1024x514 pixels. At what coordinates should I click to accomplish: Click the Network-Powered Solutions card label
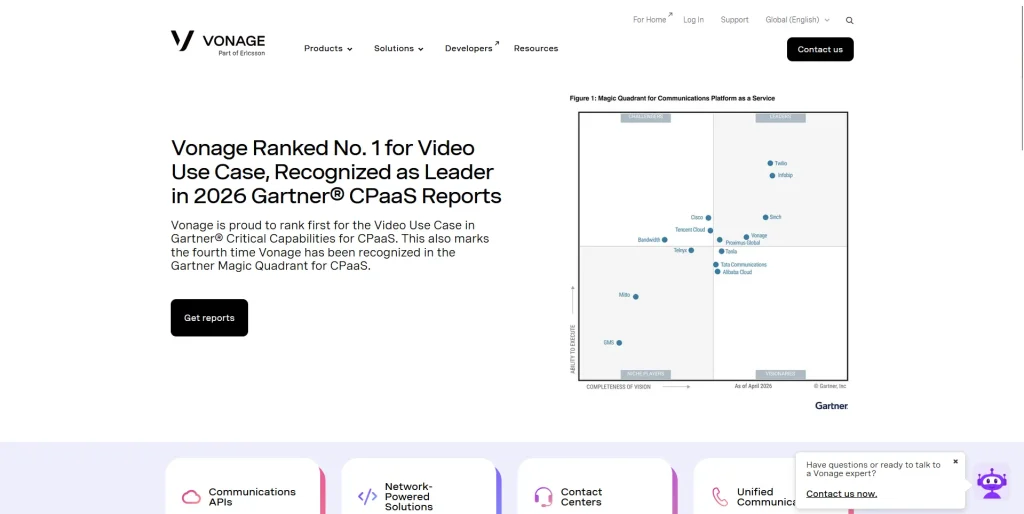[x=408, y=497]
